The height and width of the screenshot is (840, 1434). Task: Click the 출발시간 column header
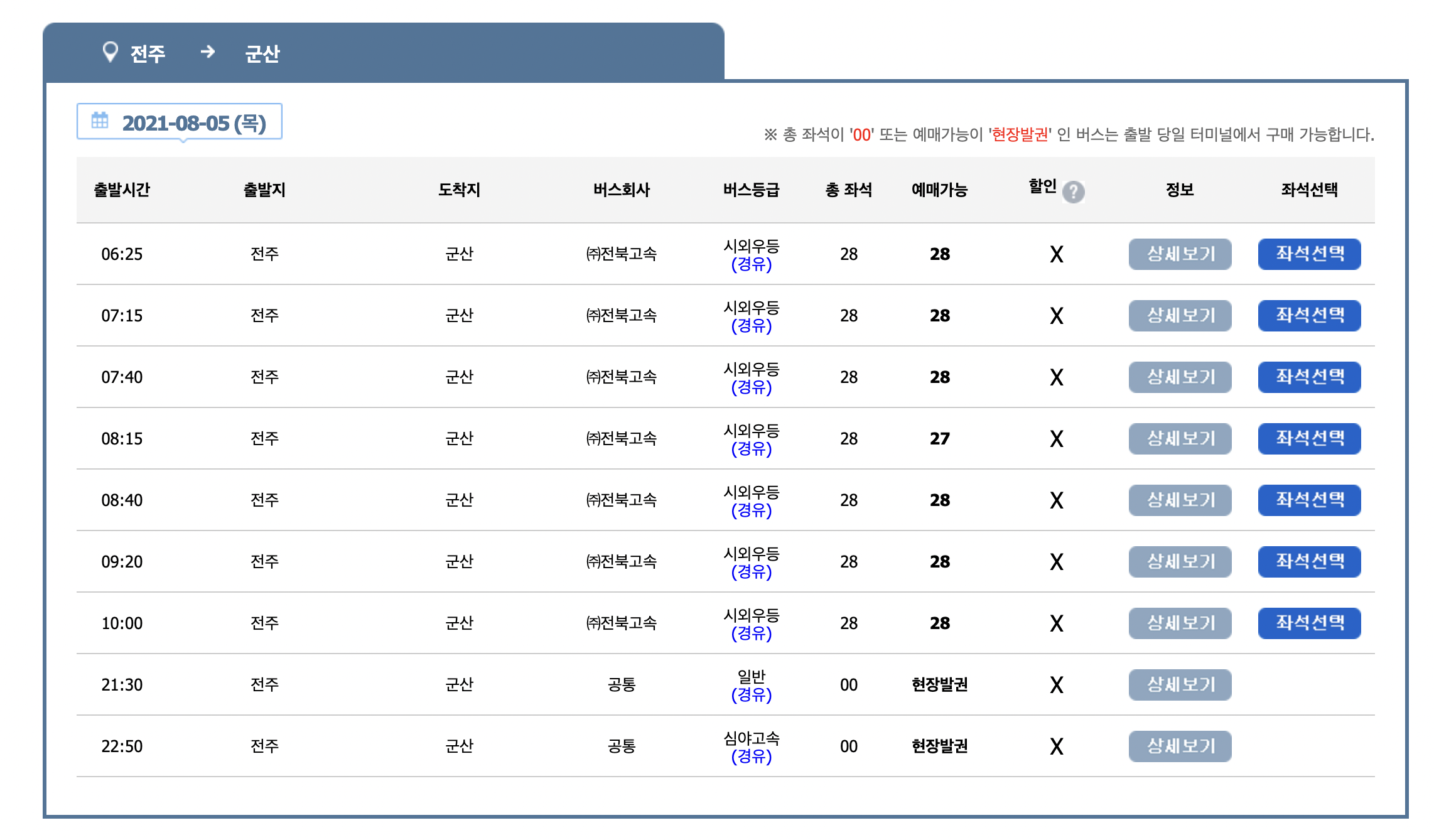click(x=122, y=190)
